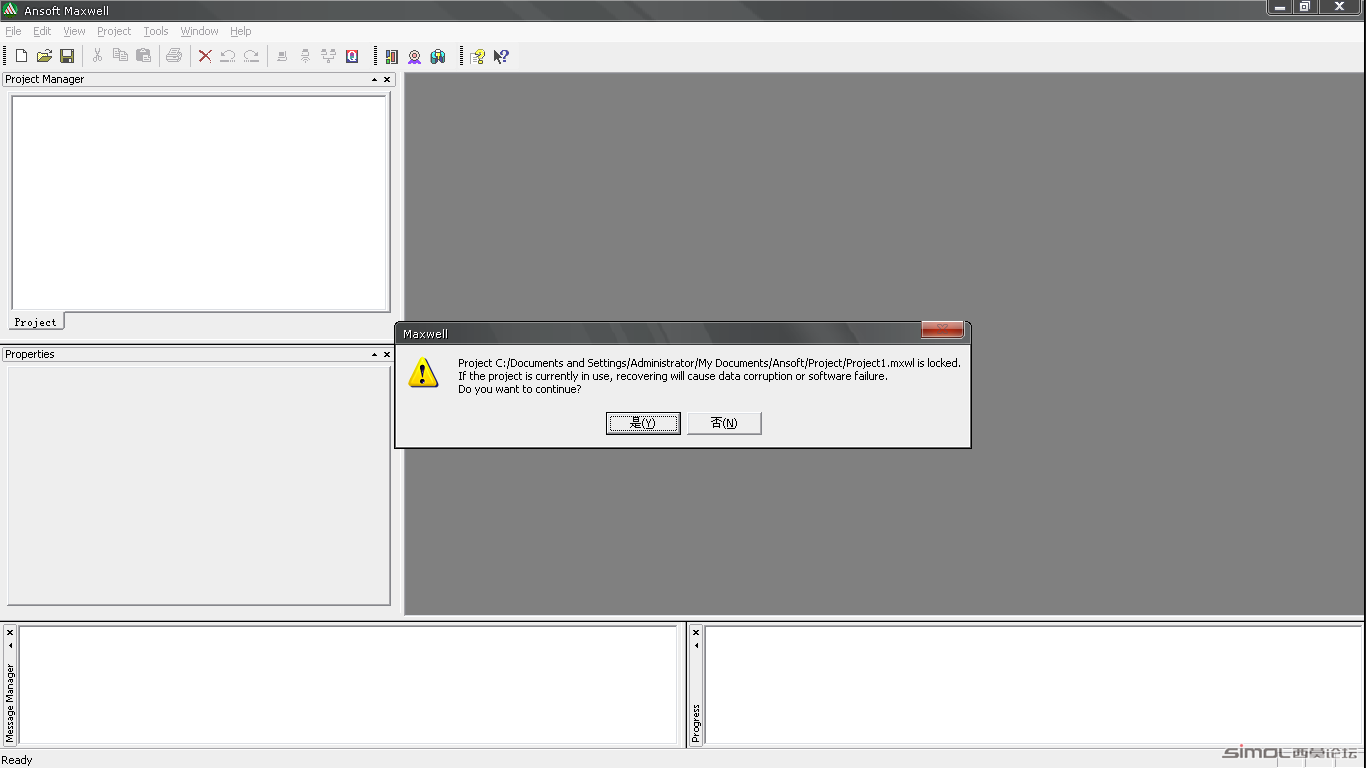Close the Maxwell warning dialog
The width and height of the screenshot is (1366, 768).
(x=942, y=329)
